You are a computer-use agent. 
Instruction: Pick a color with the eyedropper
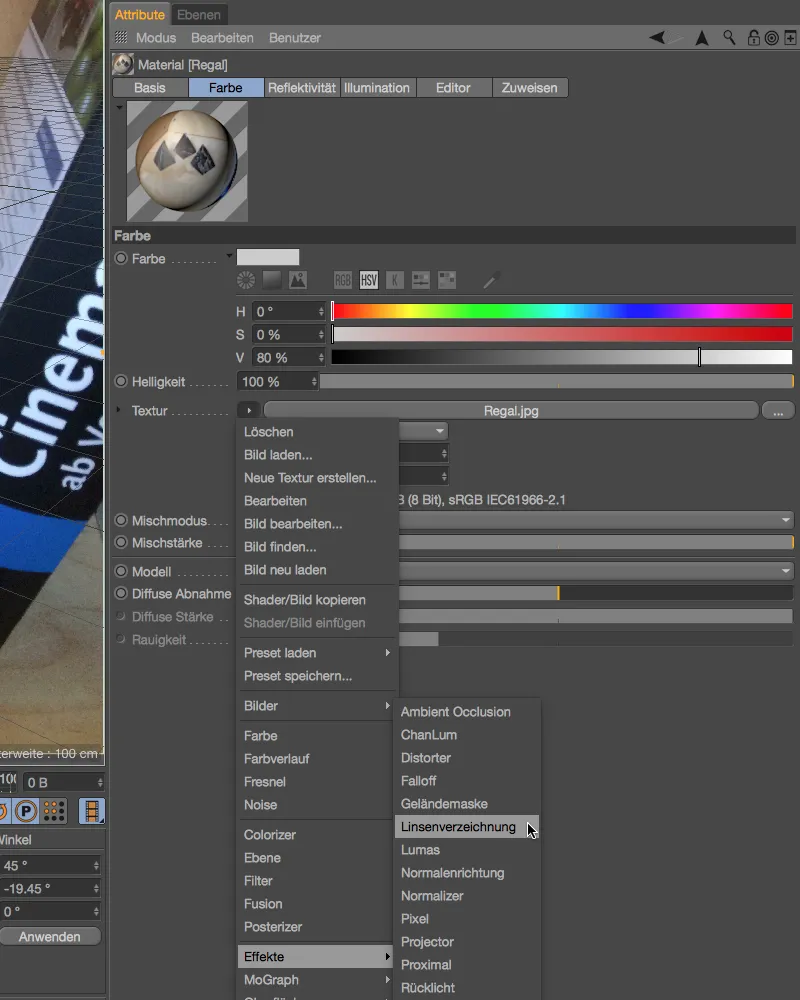click(x=491, y=279)
